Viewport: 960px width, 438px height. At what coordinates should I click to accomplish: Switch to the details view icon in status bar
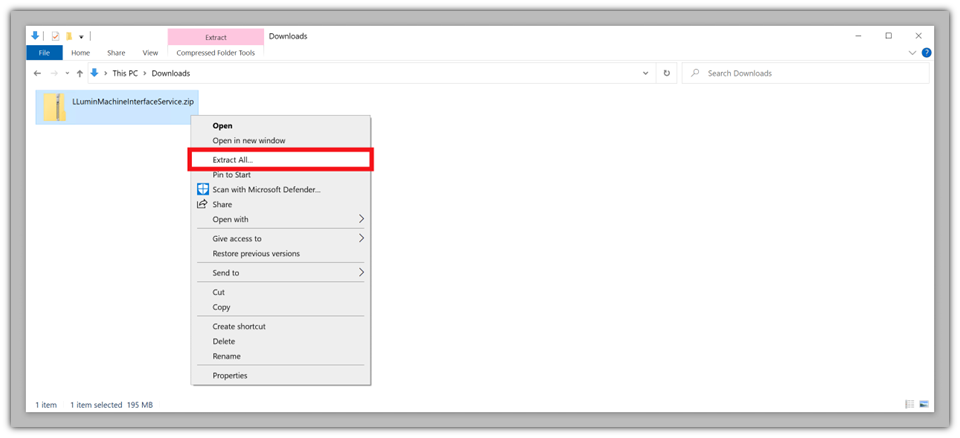click(x=909, y=404)
